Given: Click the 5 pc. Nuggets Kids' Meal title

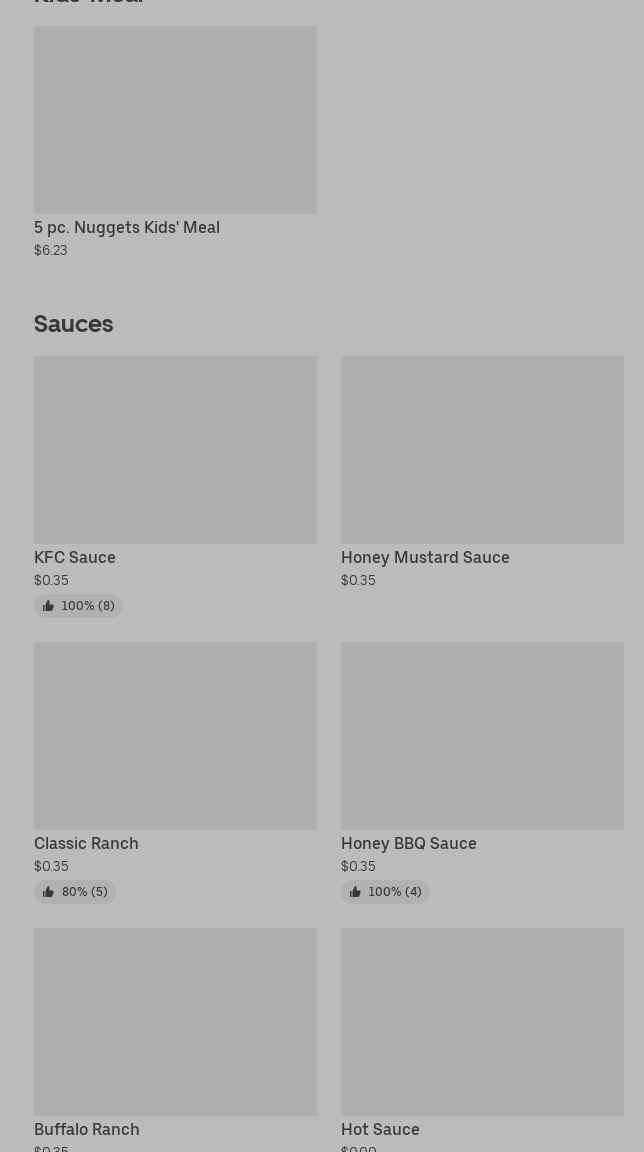Looking at the screenshot, I should tap(127, 228).
